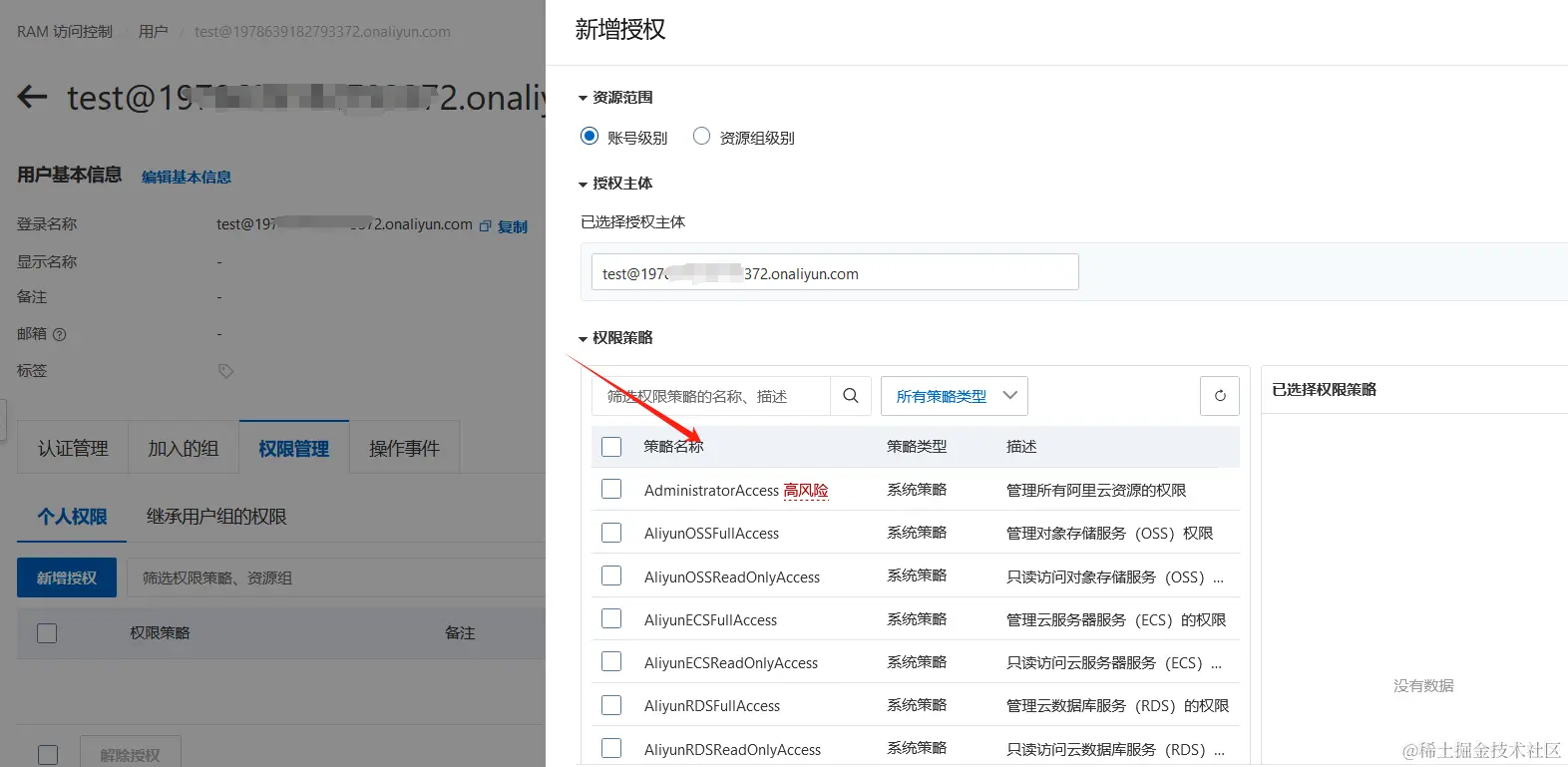The height and width of the screenshot is (767, 1568).
Task: Click the 复制 link next to login name
Action: point(513,226)
